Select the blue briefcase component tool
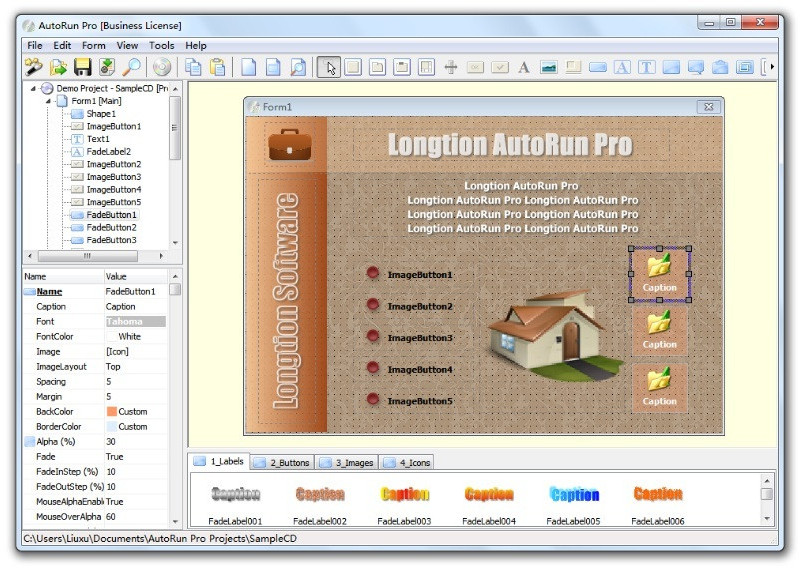 [x=720, y=67]
